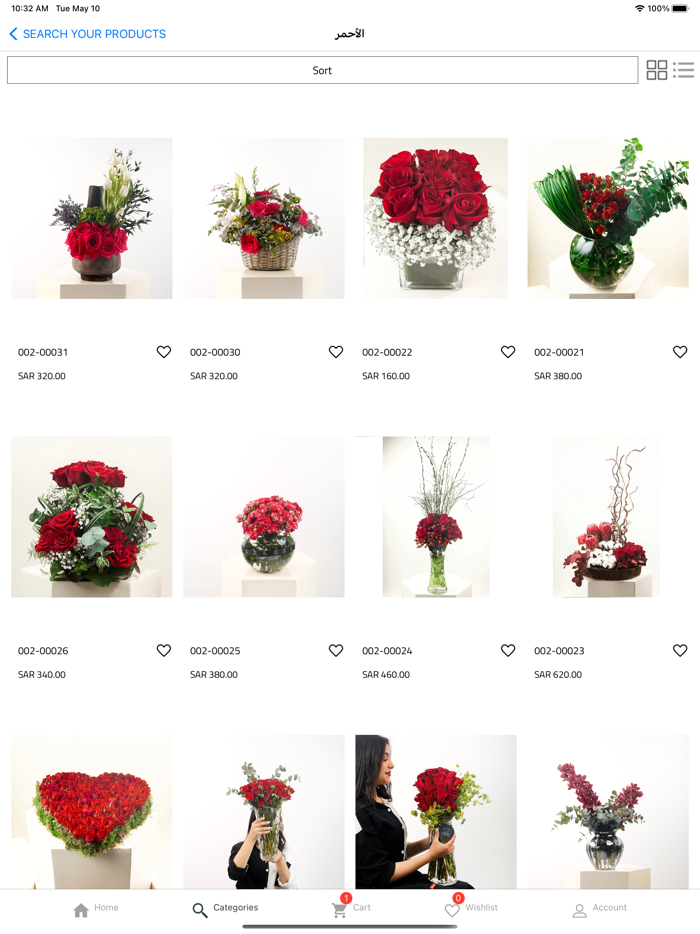Open the Sort options
The image size is (700, 934).
322,70
